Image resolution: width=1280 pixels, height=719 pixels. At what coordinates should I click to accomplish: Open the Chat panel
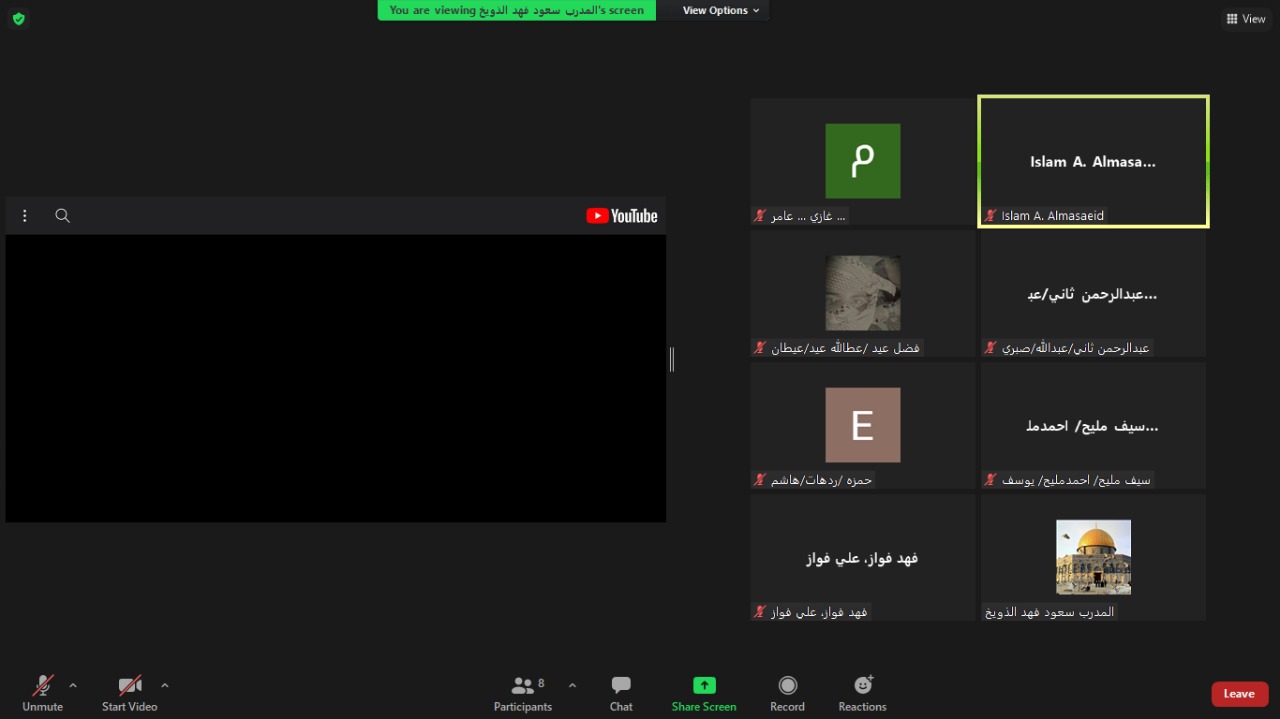(621, 693)
